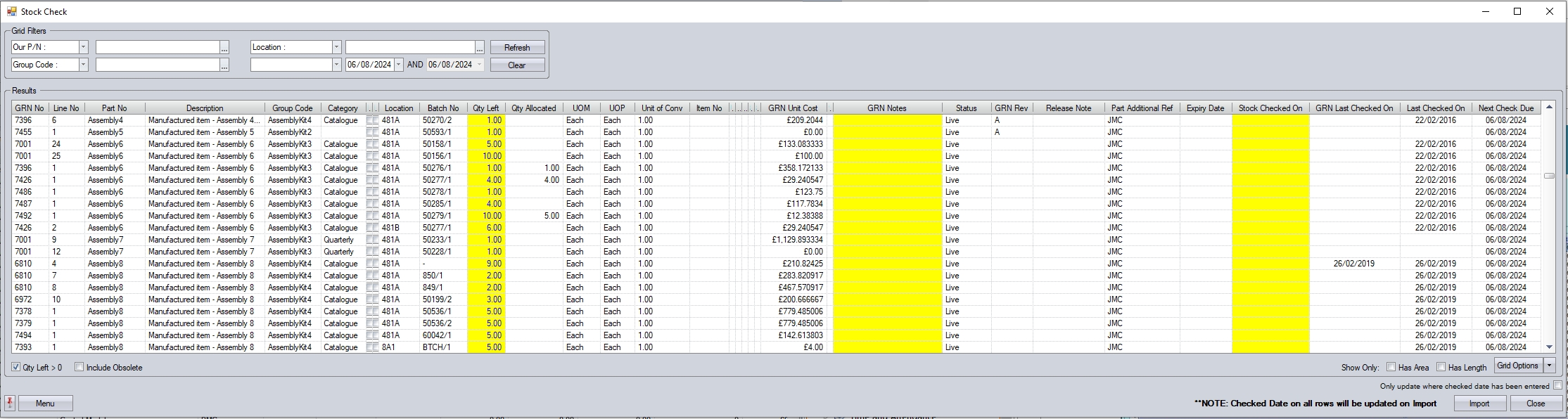Click scroll down arrow in results grid
The height and width of the screenshot is (419, 1568).
coord(1549,347)
